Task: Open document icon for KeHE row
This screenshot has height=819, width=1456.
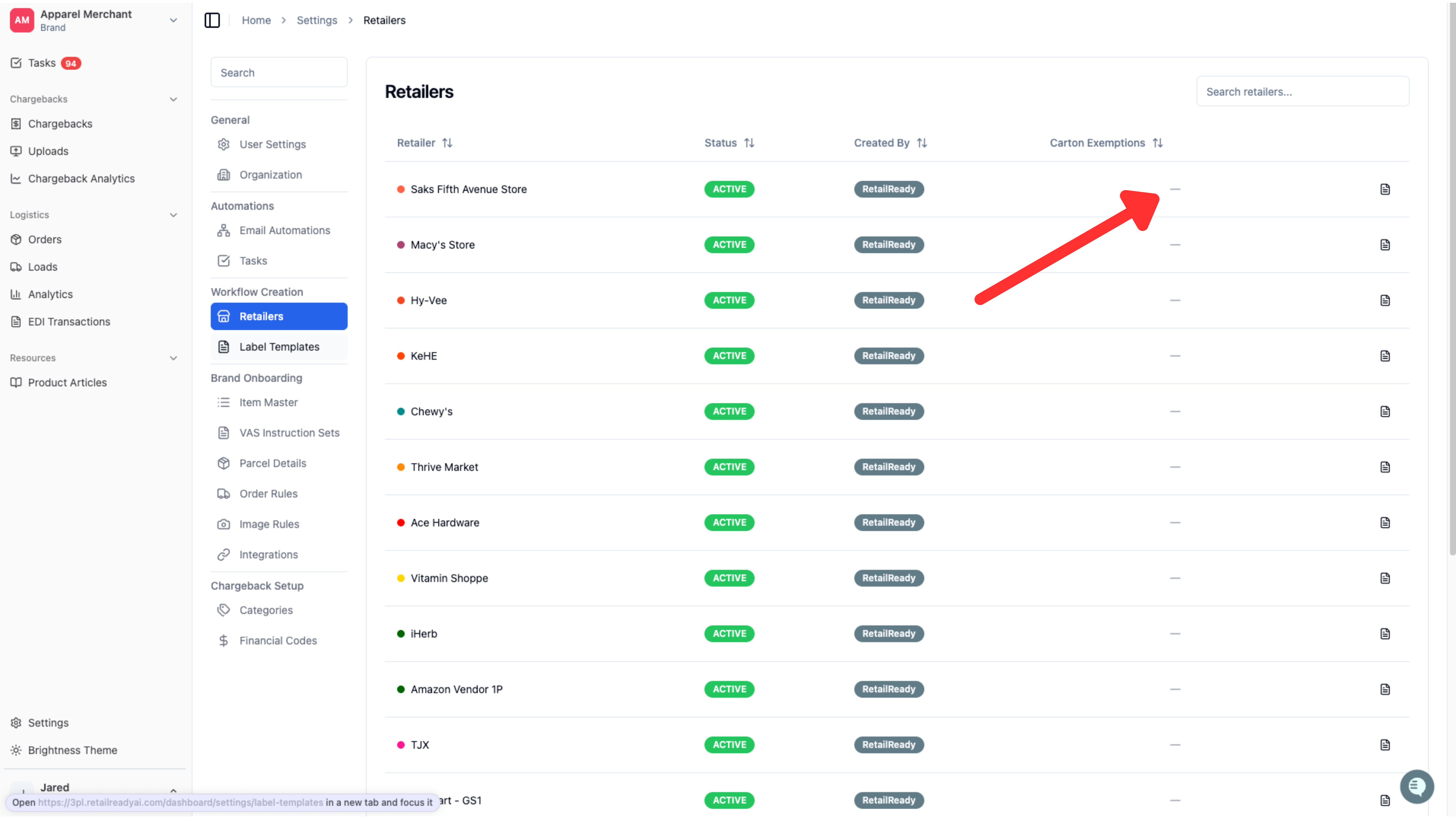Action: 1385,356
